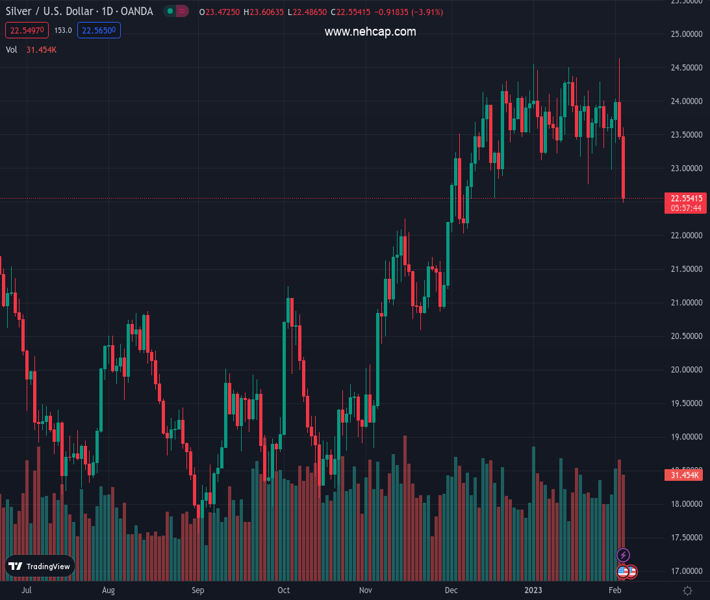The width and height of the screenshot is (710, 600).
Task: Click the 2023 label on the time axis
Action: click(532, 591)
